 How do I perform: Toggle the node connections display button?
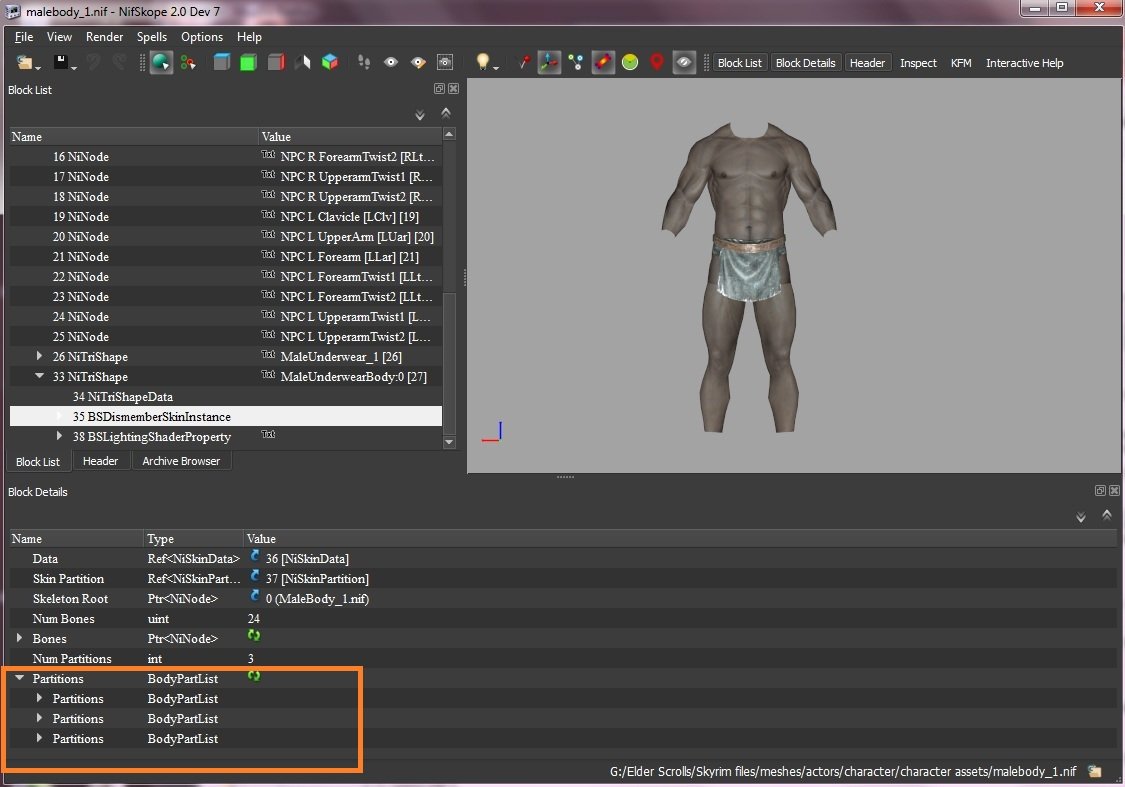[x=575, y=62]
